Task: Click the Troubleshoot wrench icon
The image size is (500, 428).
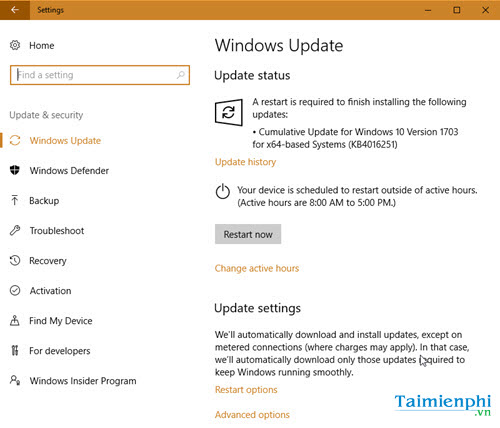Action: click(x=15, y=230)
